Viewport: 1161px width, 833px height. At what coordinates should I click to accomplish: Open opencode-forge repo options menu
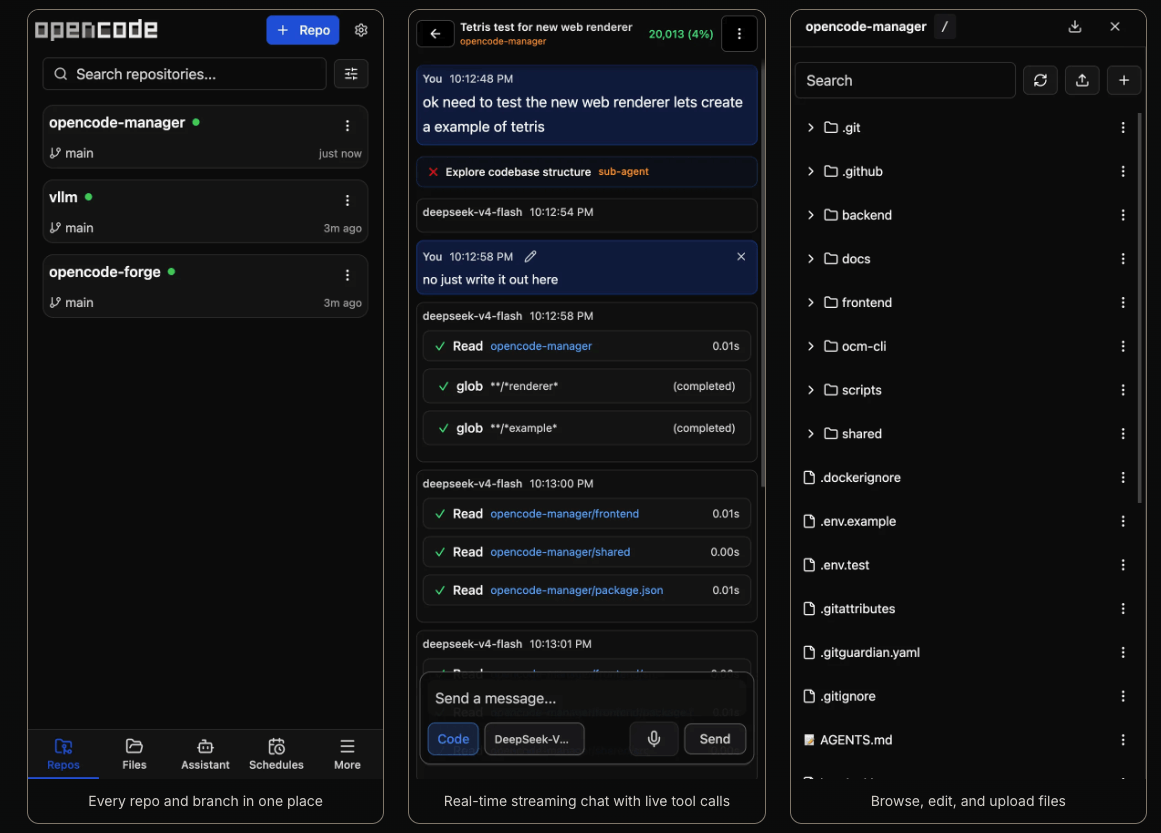pyautogui.click(x=347, y=275)
